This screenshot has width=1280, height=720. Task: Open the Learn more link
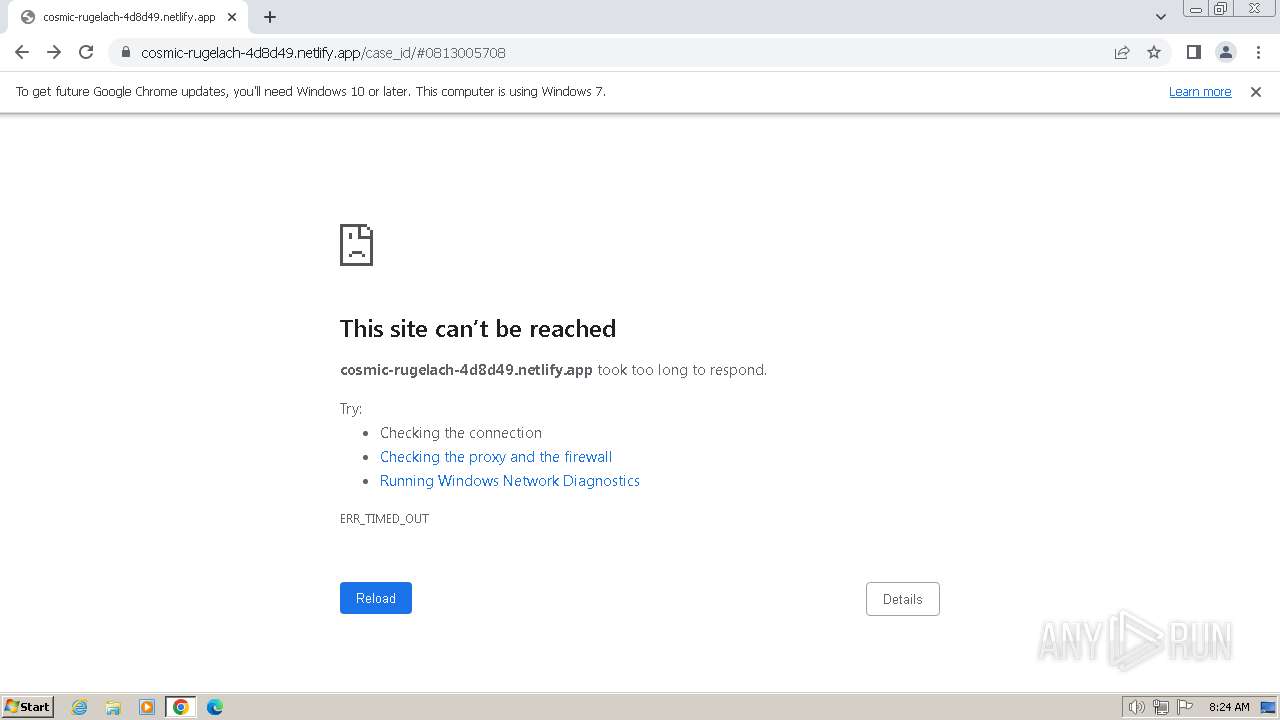pyautogui.click(x=1200, y=91)
